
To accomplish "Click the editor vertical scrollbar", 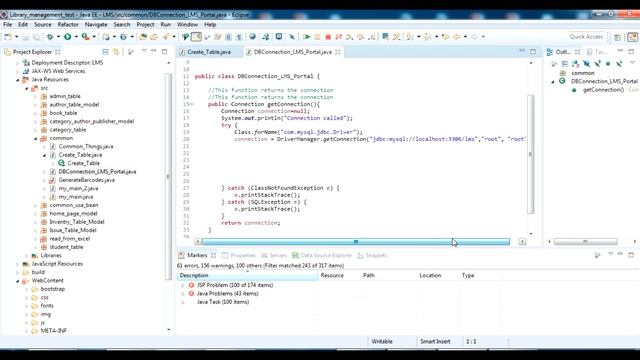I will point(531,154).
